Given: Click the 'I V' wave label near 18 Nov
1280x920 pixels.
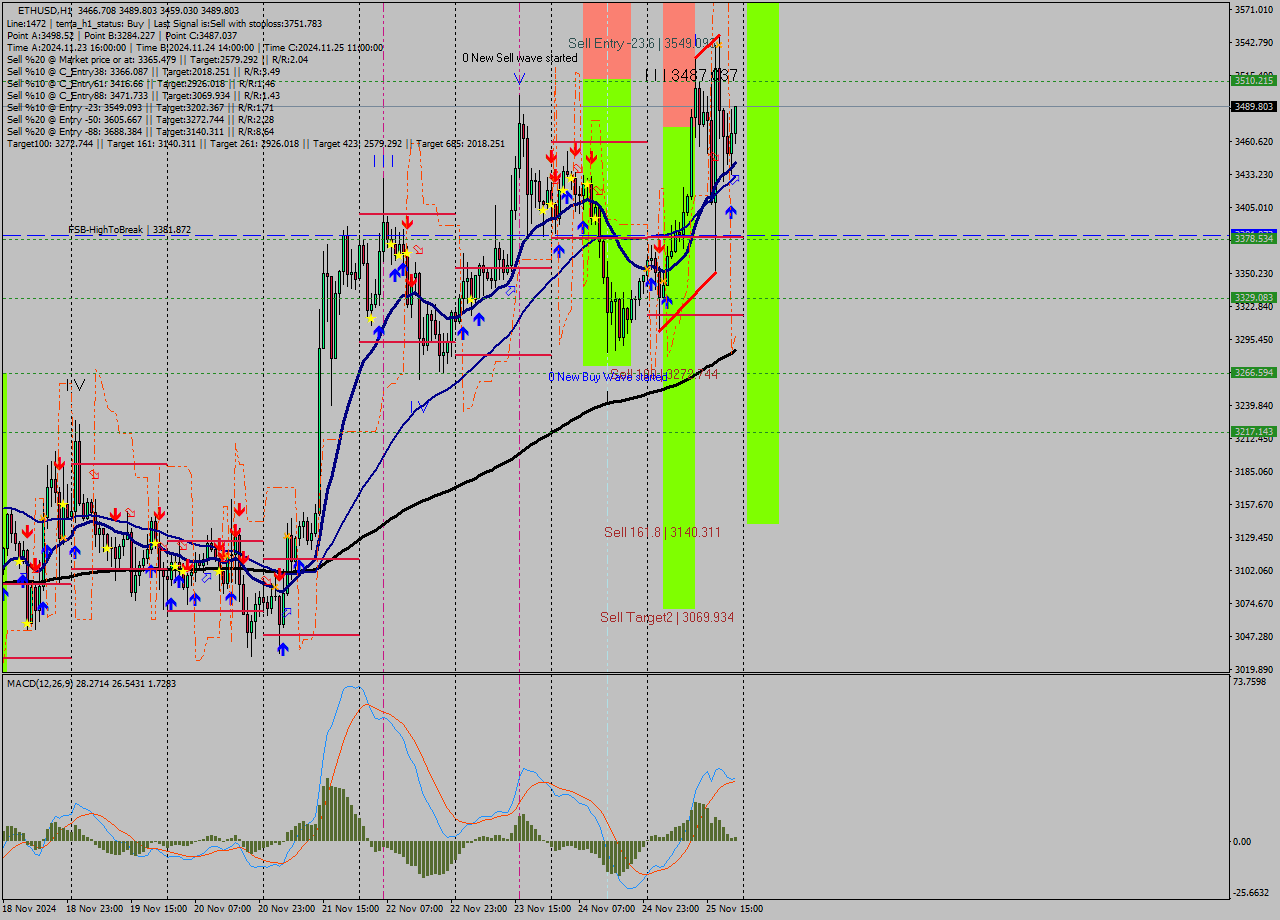Looking at the screenshot, I should pyautogui.click(x=74, y=385).
